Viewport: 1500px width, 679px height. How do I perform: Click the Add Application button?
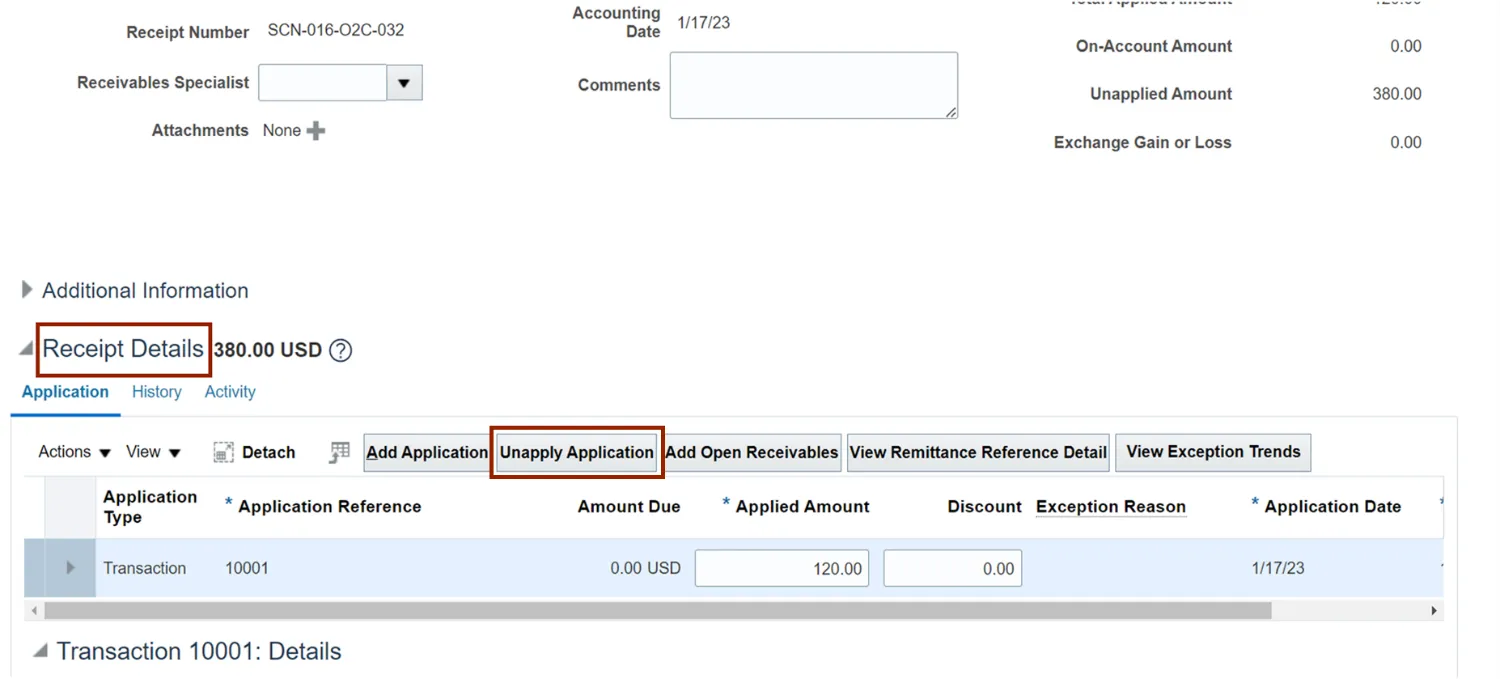427,453
